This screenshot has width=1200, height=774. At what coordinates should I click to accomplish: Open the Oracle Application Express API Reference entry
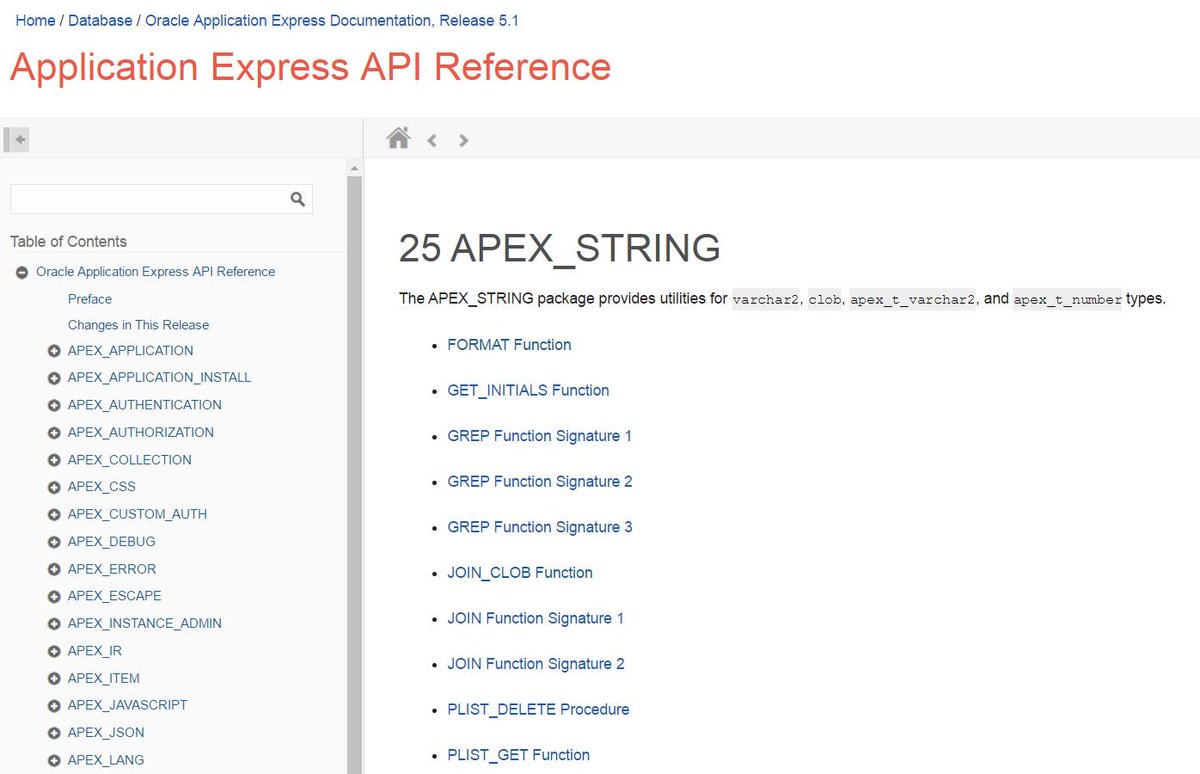coord(156,272)
